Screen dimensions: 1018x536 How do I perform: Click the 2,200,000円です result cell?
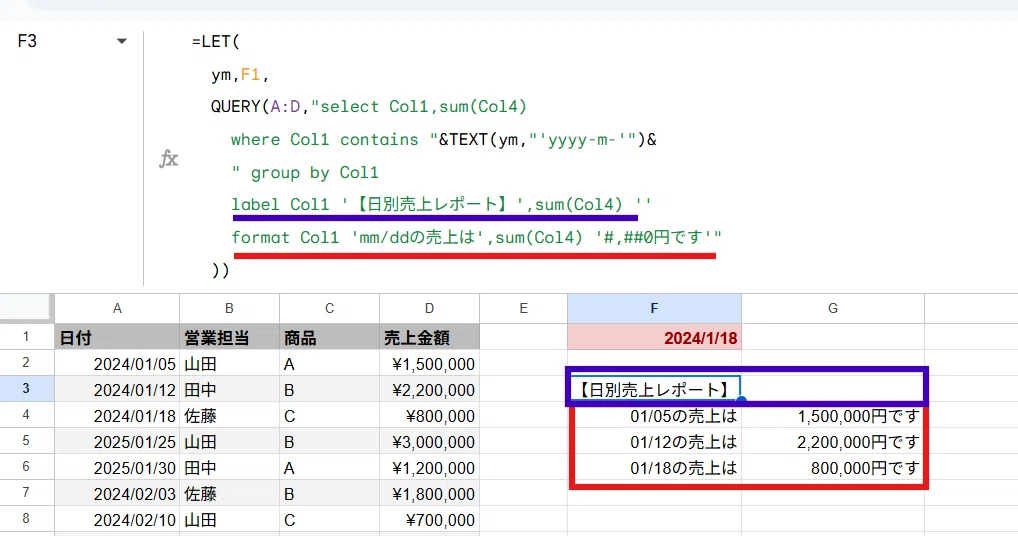pos(833,441)
